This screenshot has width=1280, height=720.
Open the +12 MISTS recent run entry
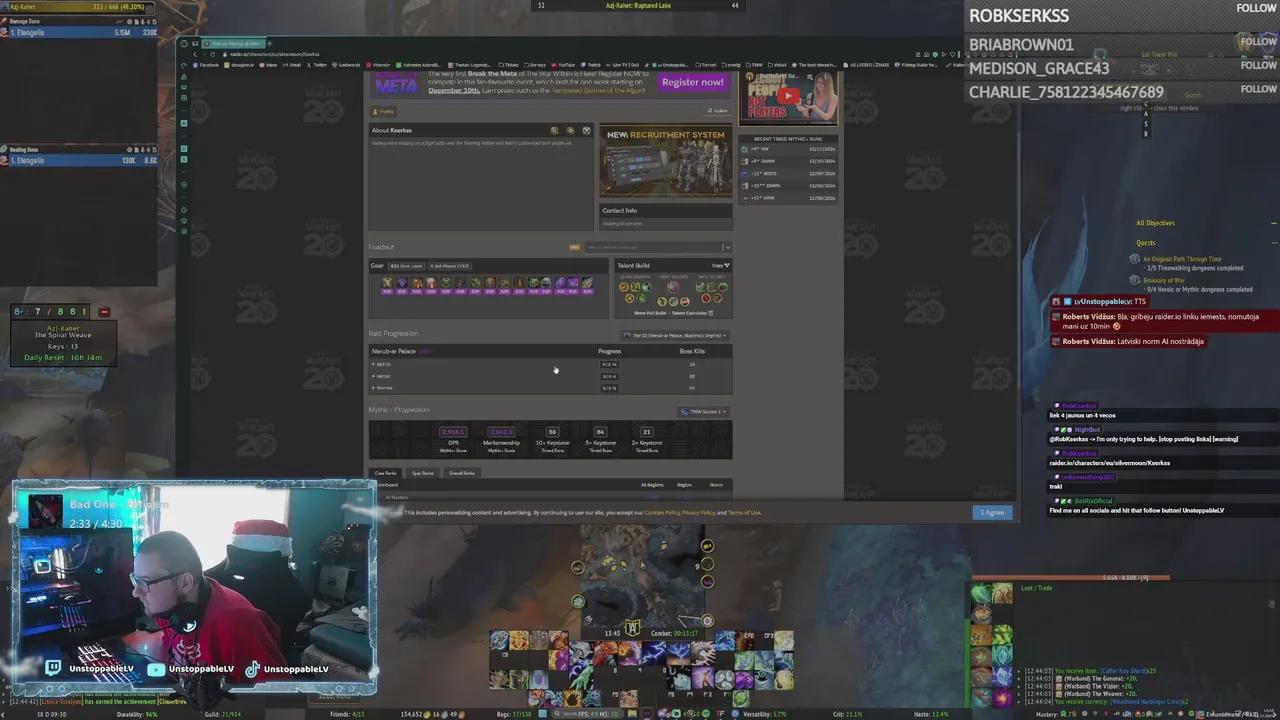pyautogui.click(x=789, y=173)
